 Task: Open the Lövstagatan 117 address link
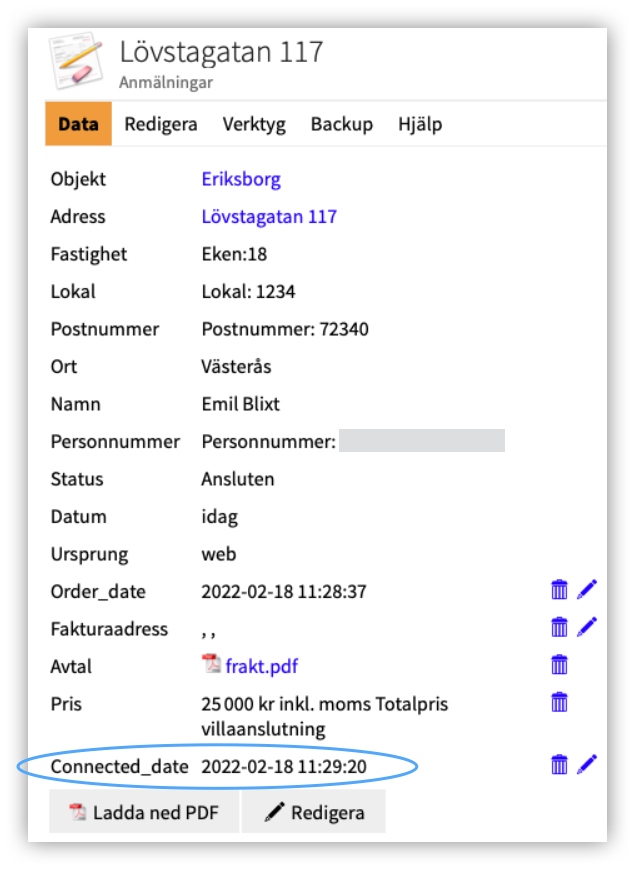click(269, 217)
